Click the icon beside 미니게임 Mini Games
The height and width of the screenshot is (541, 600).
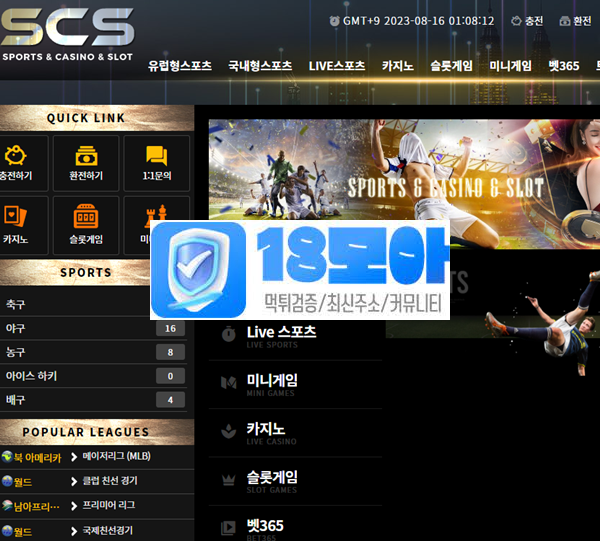click(229, 382)
